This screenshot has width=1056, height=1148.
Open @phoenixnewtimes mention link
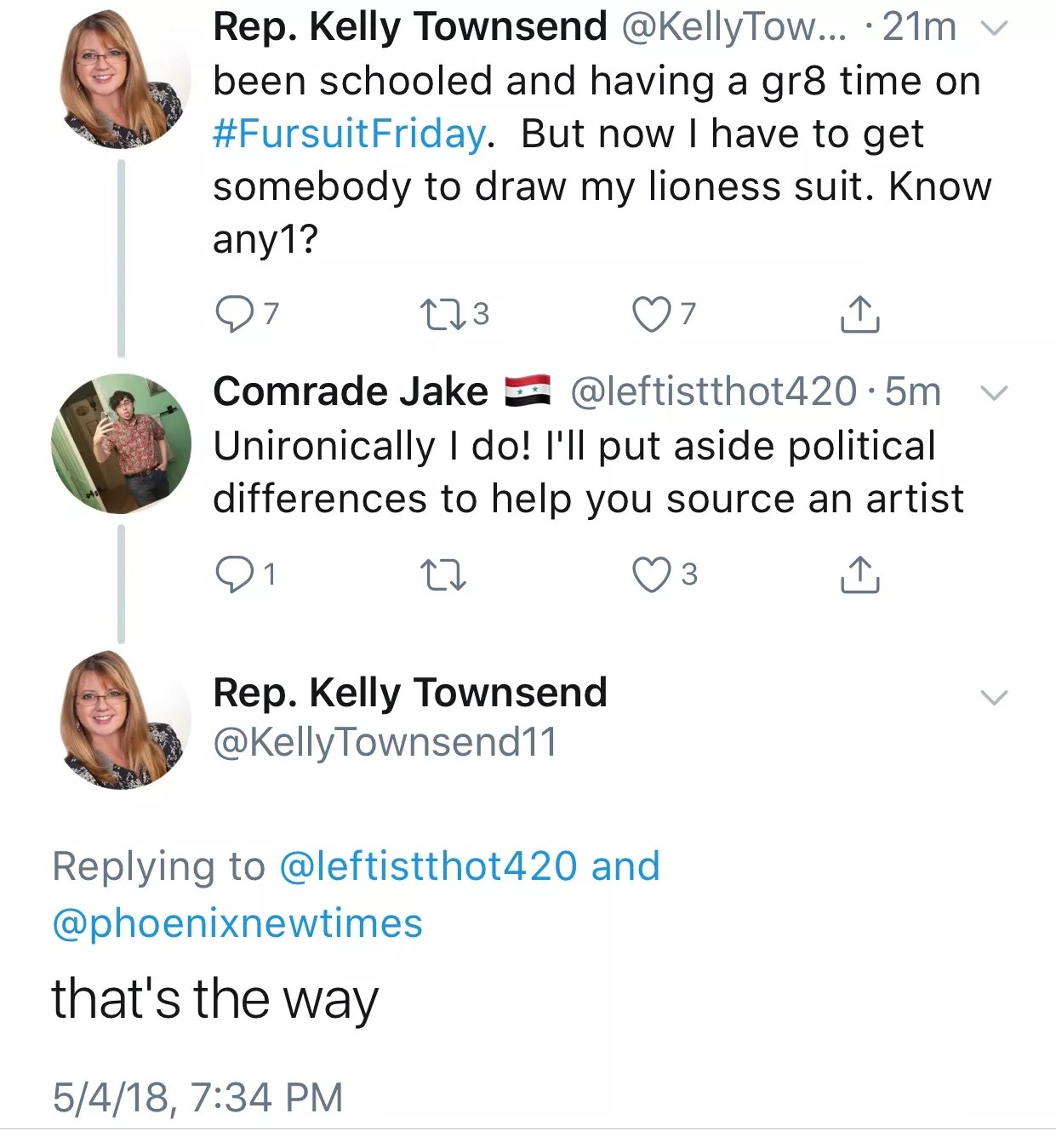pos(237,923)
